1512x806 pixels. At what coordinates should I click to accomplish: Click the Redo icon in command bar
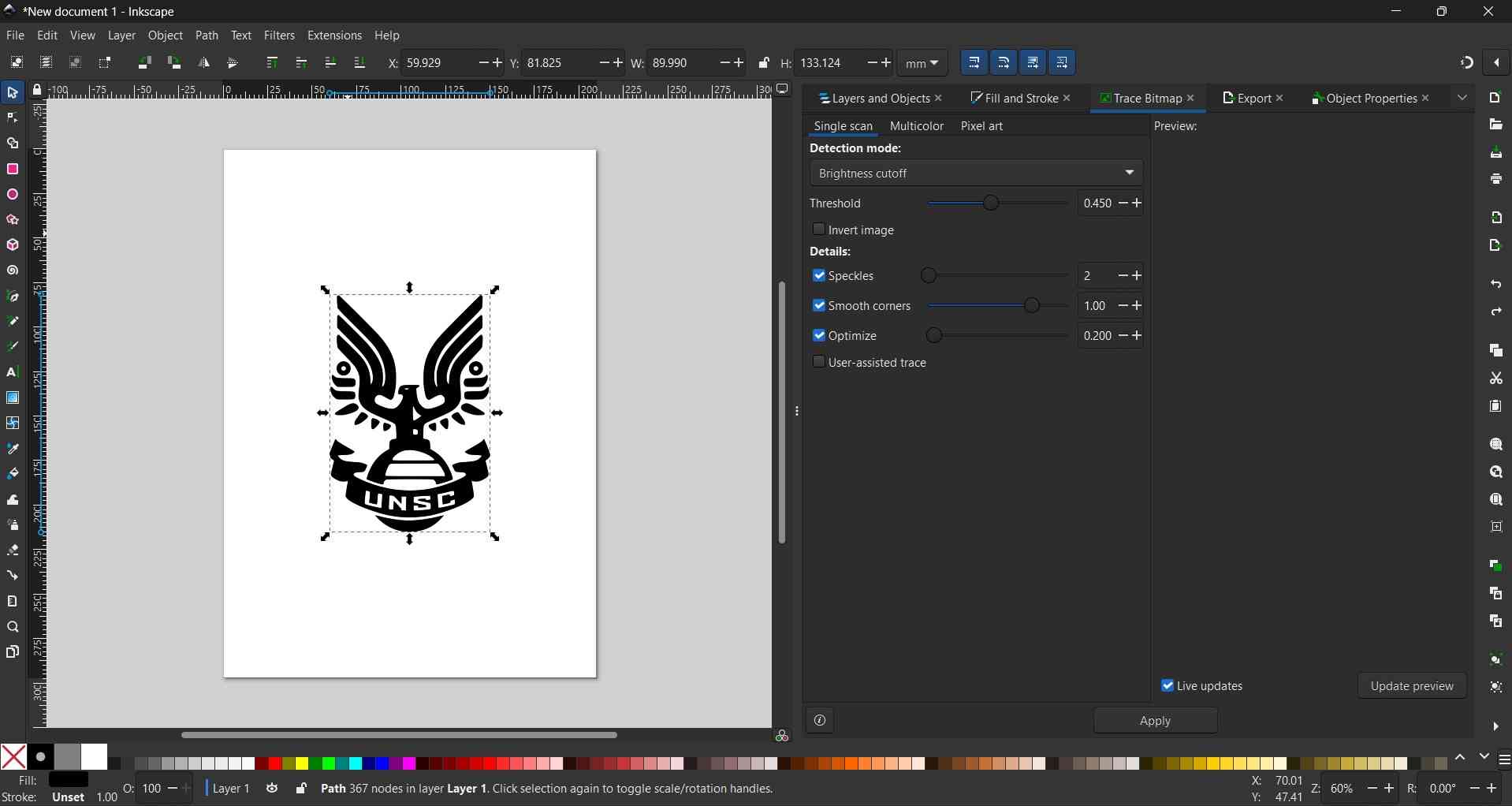(1495, 312)
